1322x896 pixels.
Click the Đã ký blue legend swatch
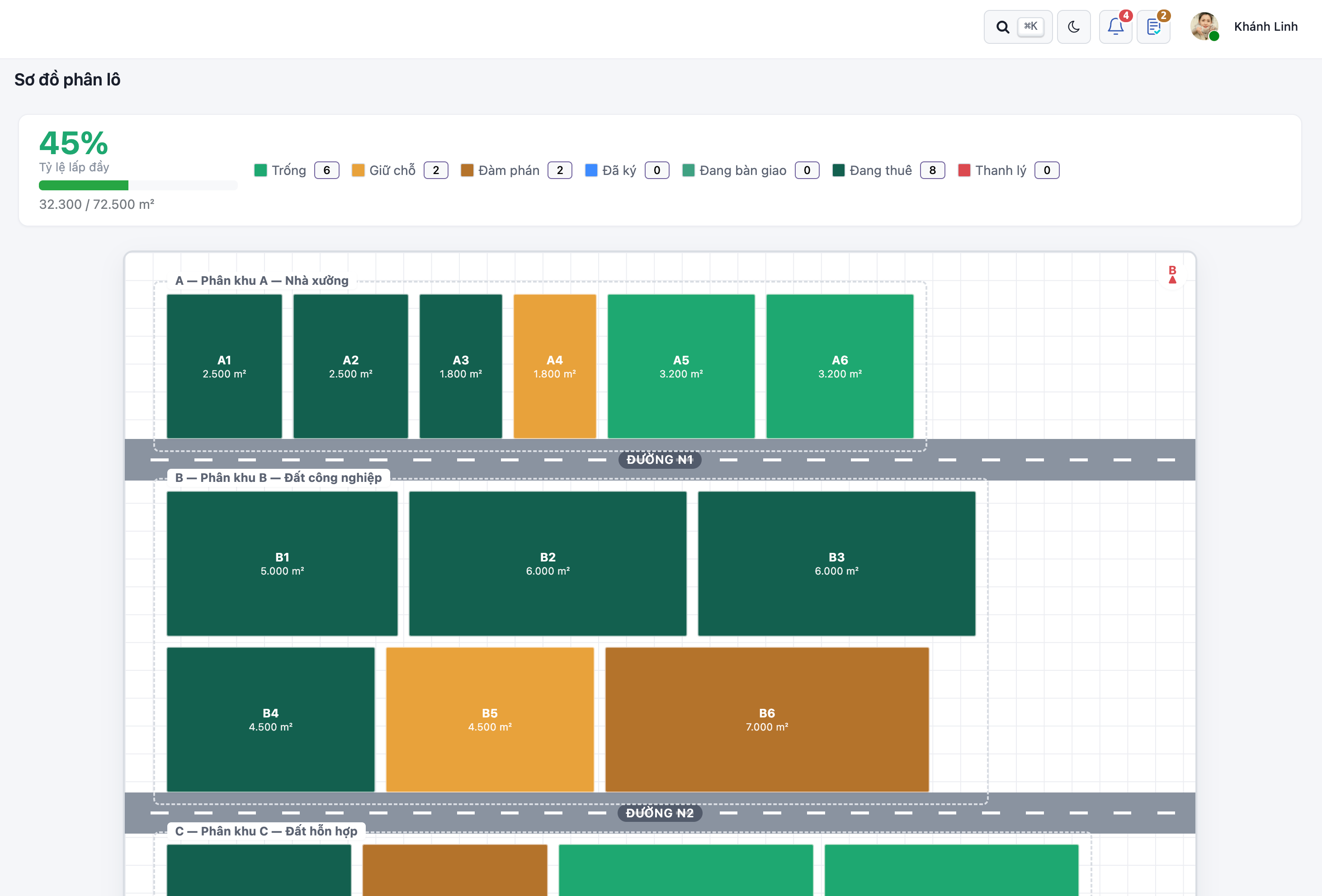click(591, 170)
